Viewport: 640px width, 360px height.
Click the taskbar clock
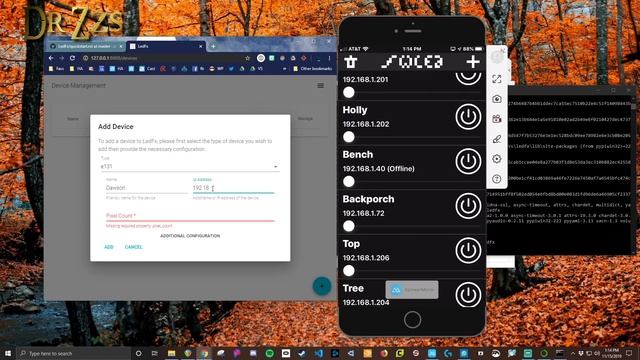(611, 353)
